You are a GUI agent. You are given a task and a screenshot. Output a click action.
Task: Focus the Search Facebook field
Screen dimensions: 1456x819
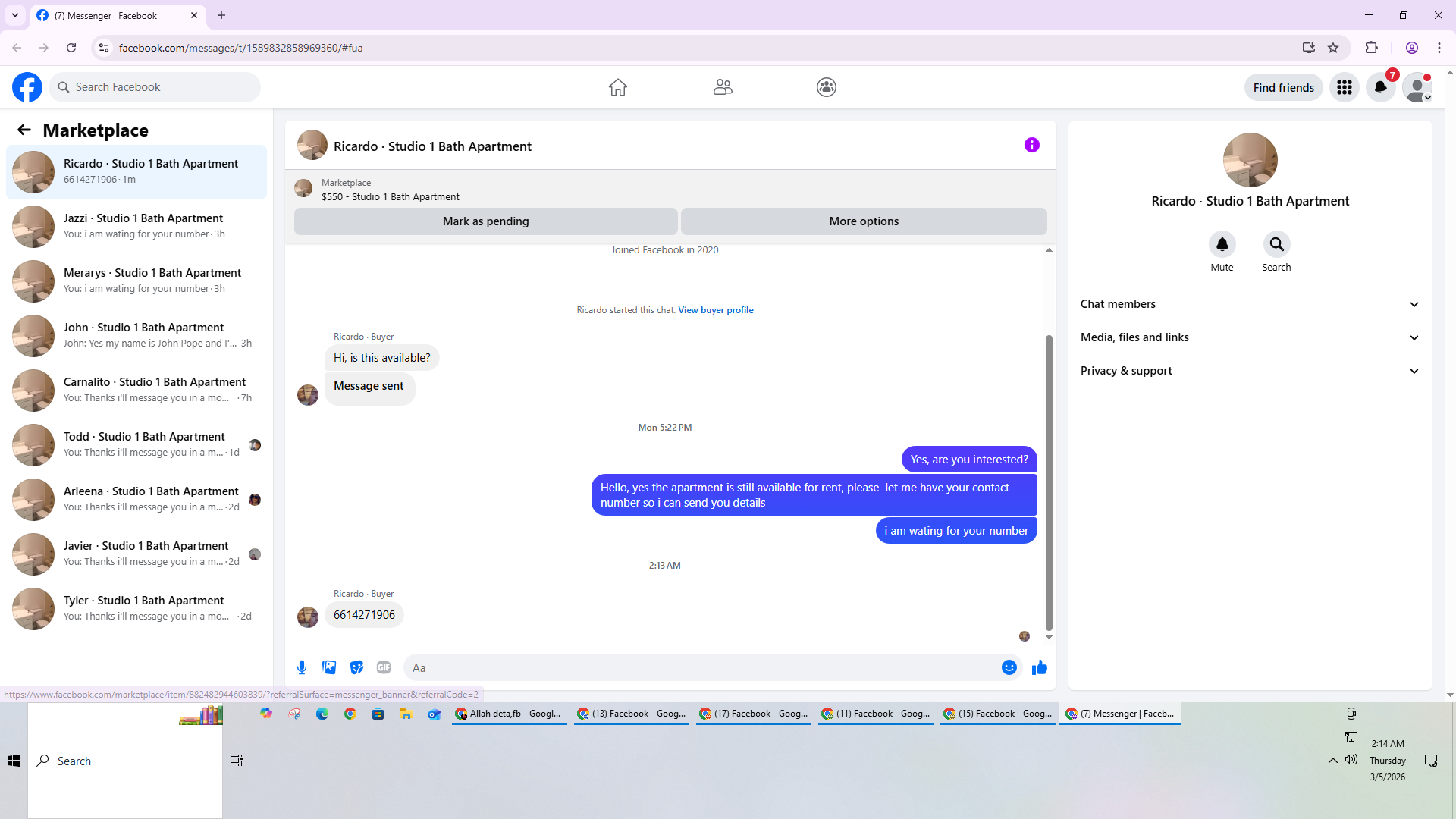155,87
